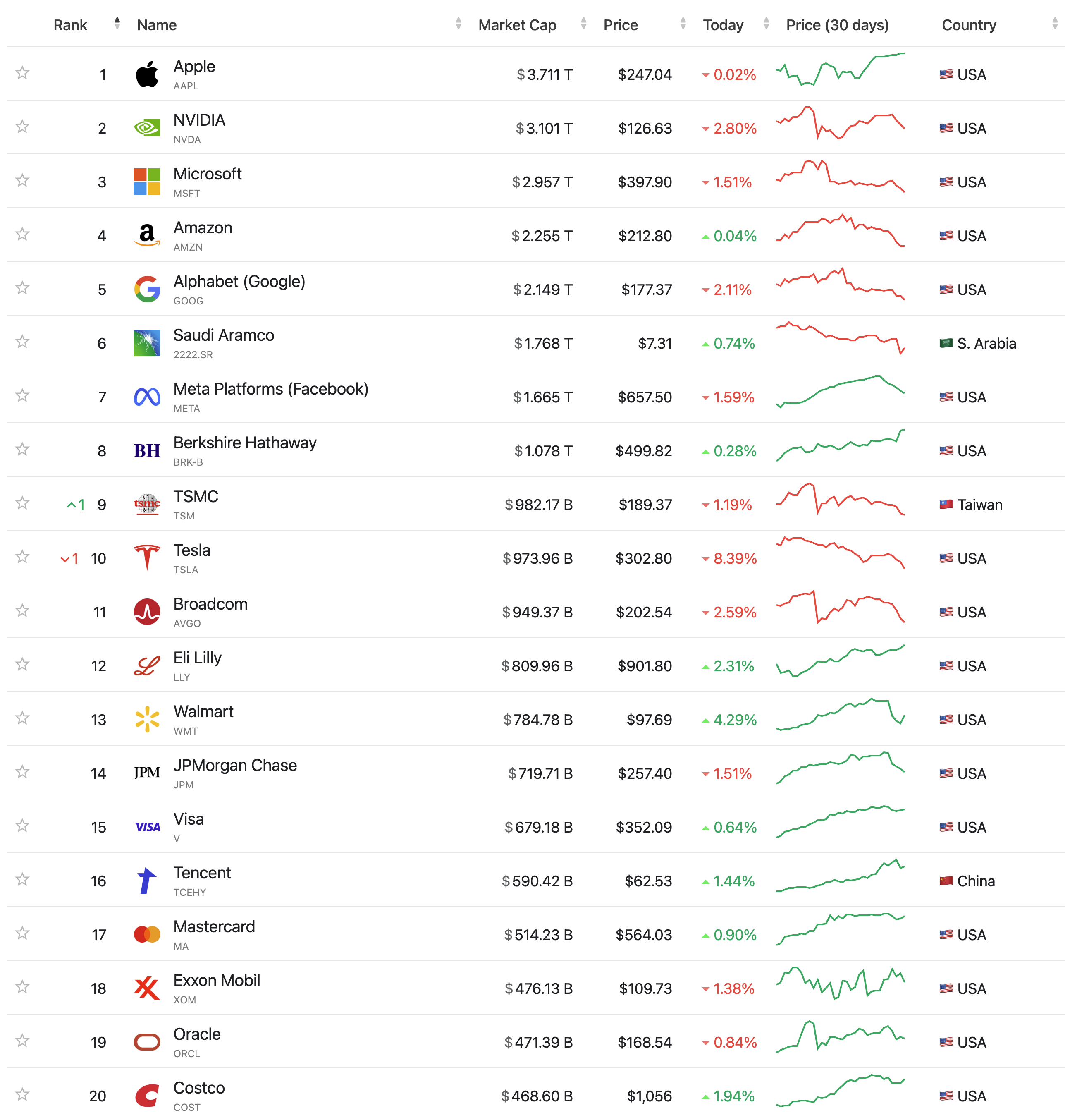Click the Apple logo icon
The height and width of the screenshot is (1120, 1070).
[x=147, y=74]
